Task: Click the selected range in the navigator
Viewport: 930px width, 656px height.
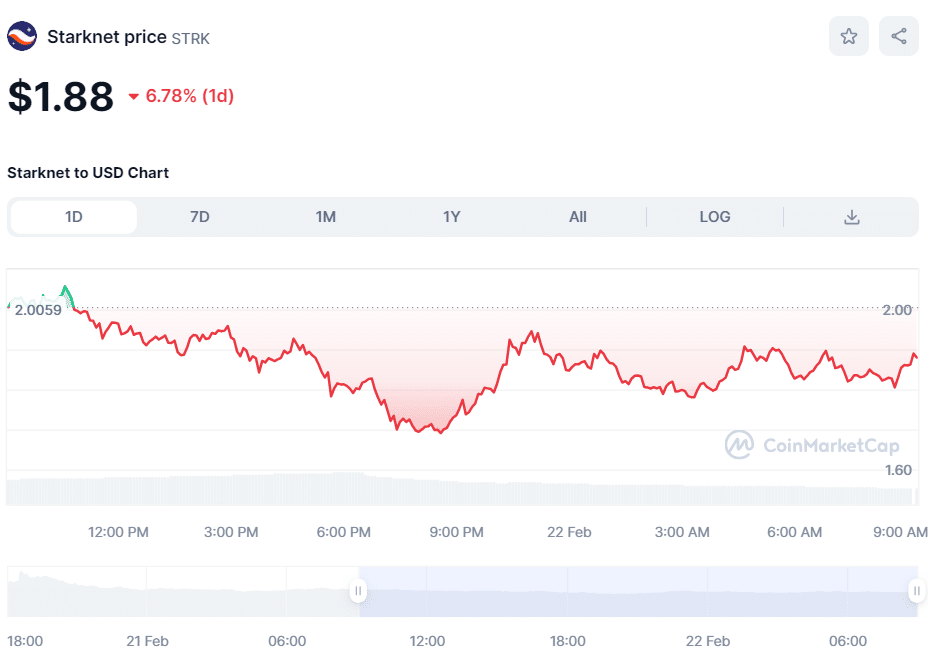Action: (638, 591)
